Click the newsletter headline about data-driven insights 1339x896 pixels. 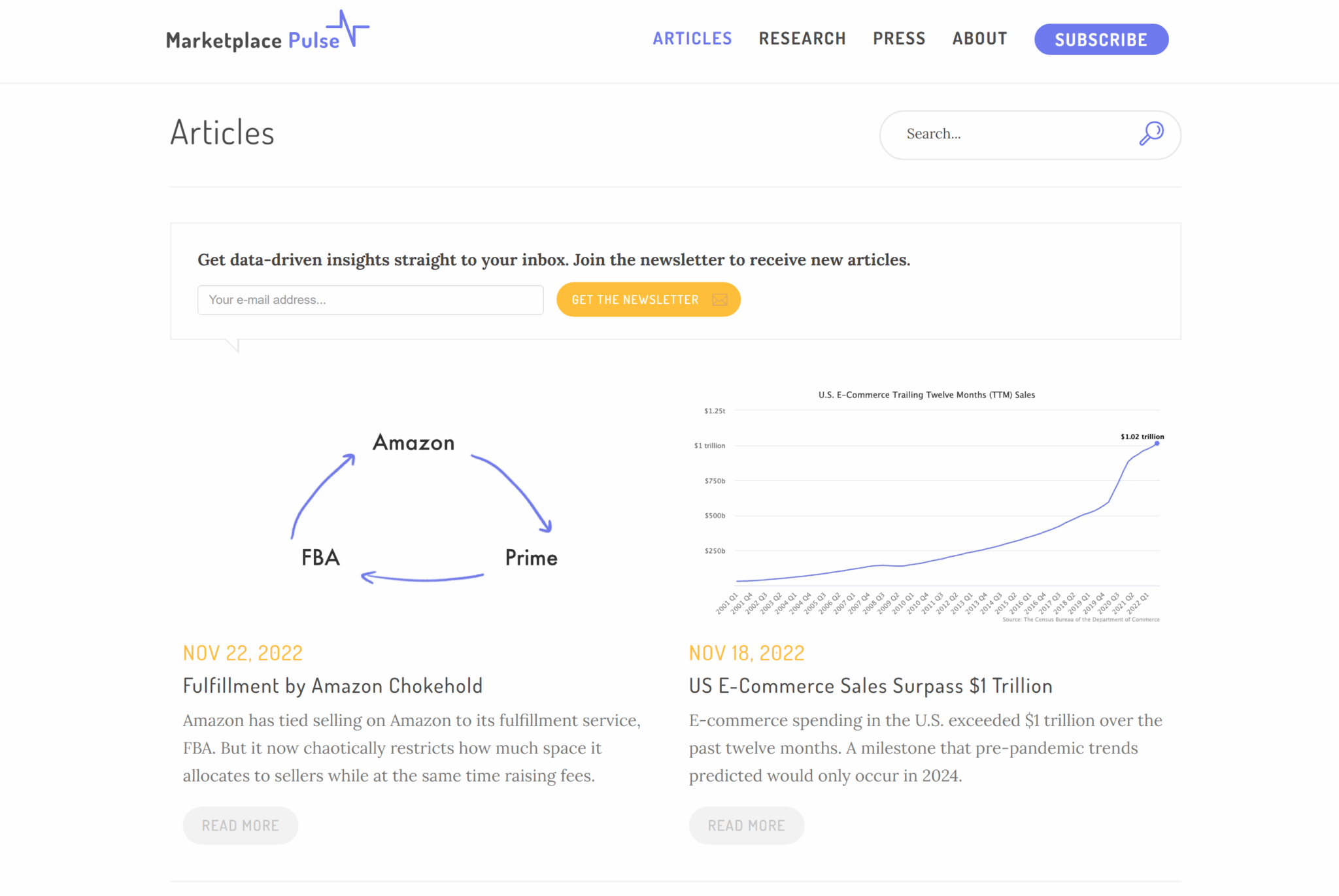[x=554, y=260]
